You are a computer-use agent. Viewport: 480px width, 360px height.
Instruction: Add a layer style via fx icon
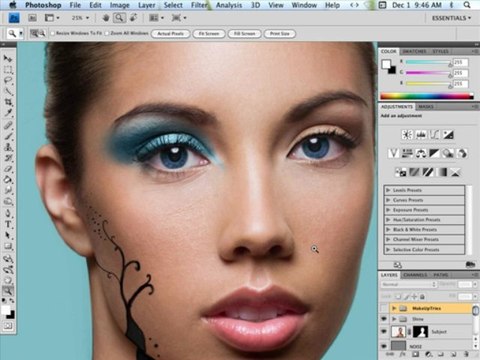403,354
